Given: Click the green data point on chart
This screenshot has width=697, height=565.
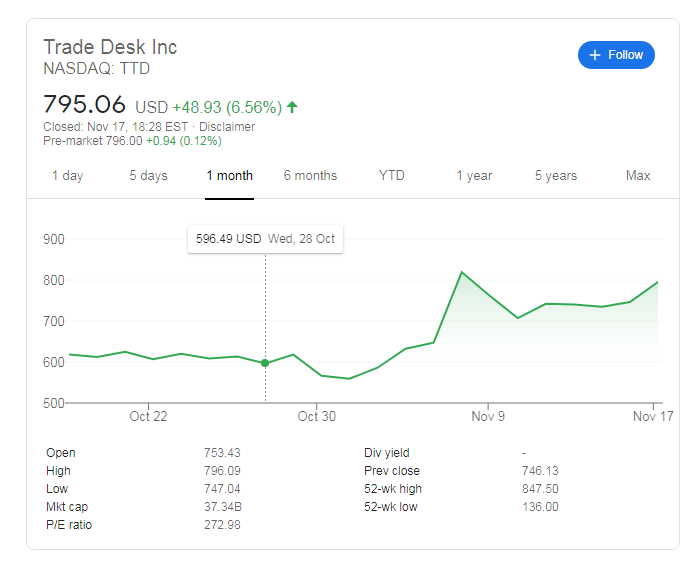Looking at the screenshot, I should click(265, 363).
